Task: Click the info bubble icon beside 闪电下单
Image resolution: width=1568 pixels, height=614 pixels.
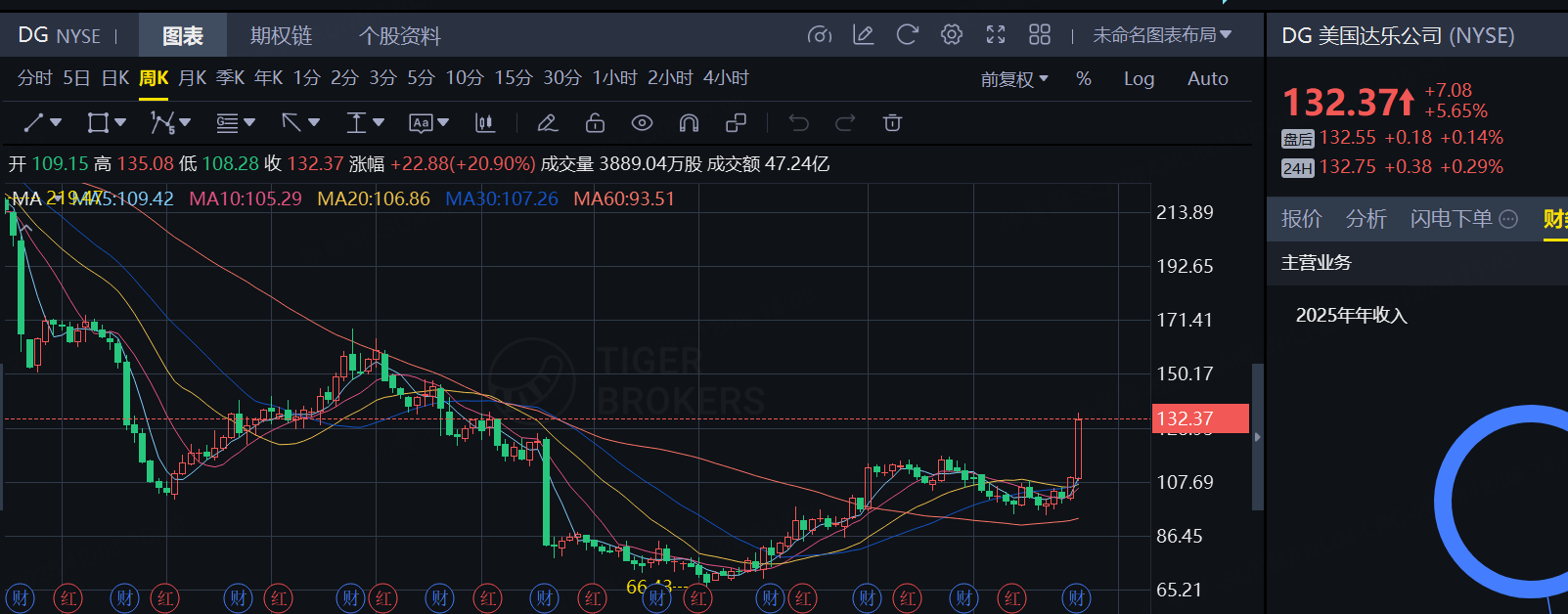Action: click(x=1508, y=219)
